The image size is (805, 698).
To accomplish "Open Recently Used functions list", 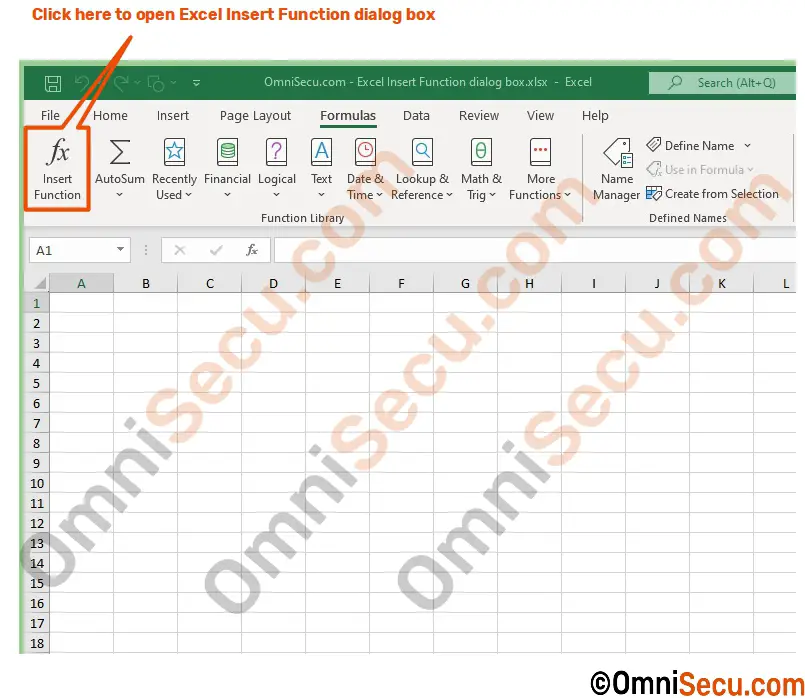I will click(174, 169).
